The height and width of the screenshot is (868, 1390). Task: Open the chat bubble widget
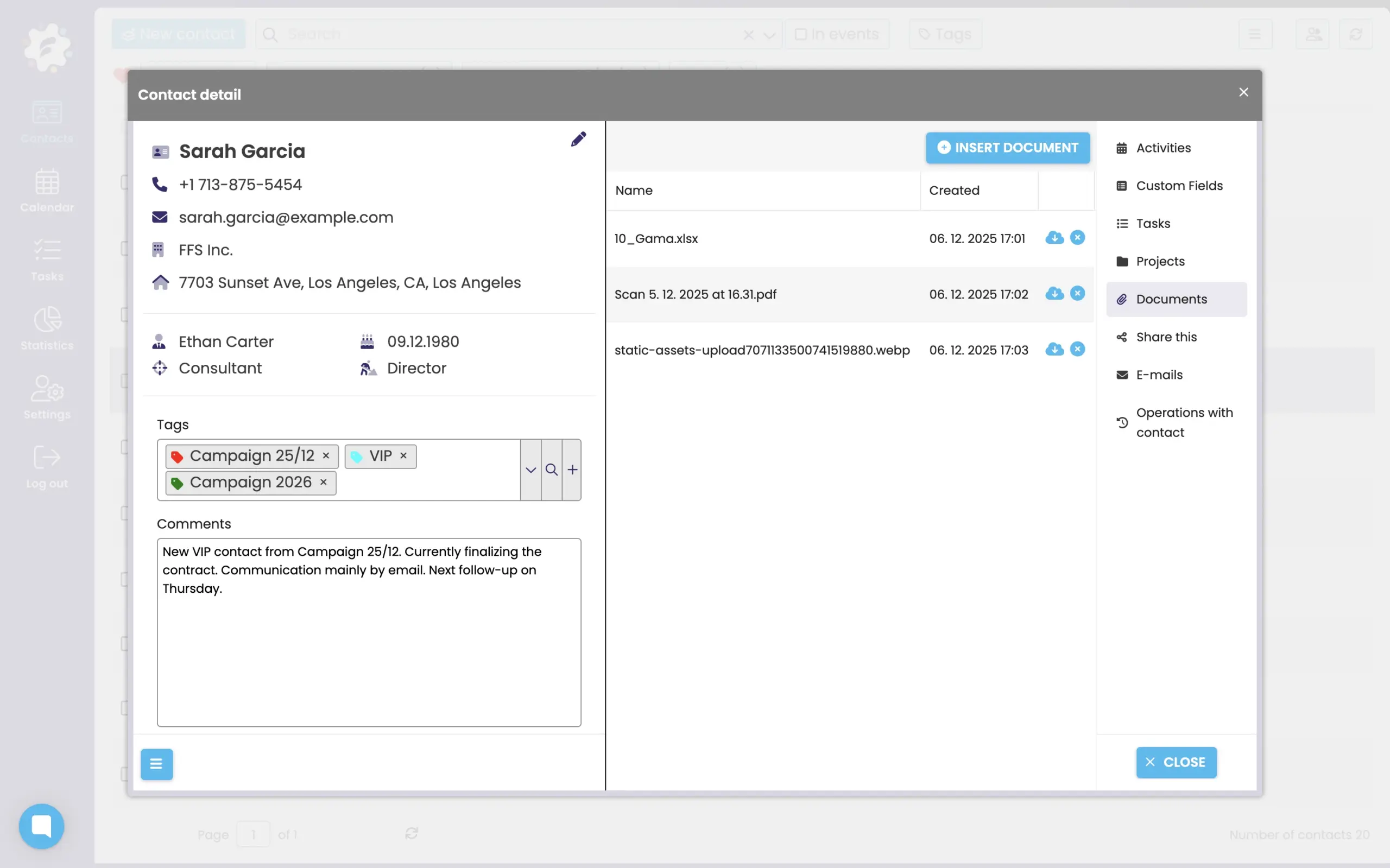coord(41,826)
